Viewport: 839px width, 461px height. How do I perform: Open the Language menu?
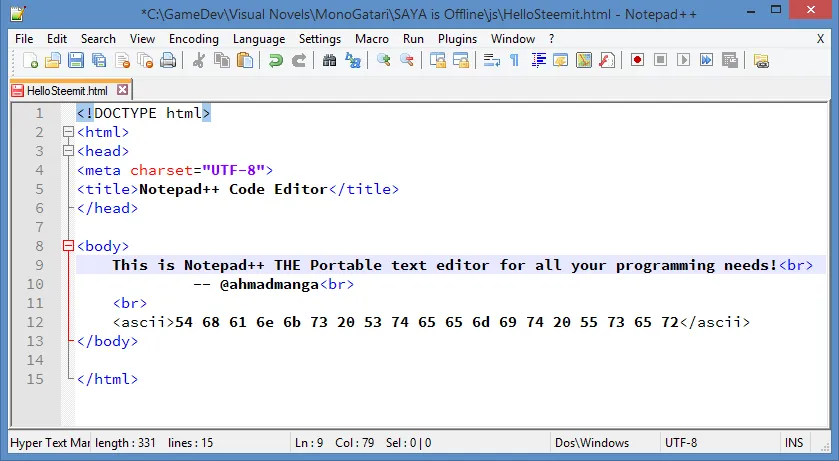259,39
